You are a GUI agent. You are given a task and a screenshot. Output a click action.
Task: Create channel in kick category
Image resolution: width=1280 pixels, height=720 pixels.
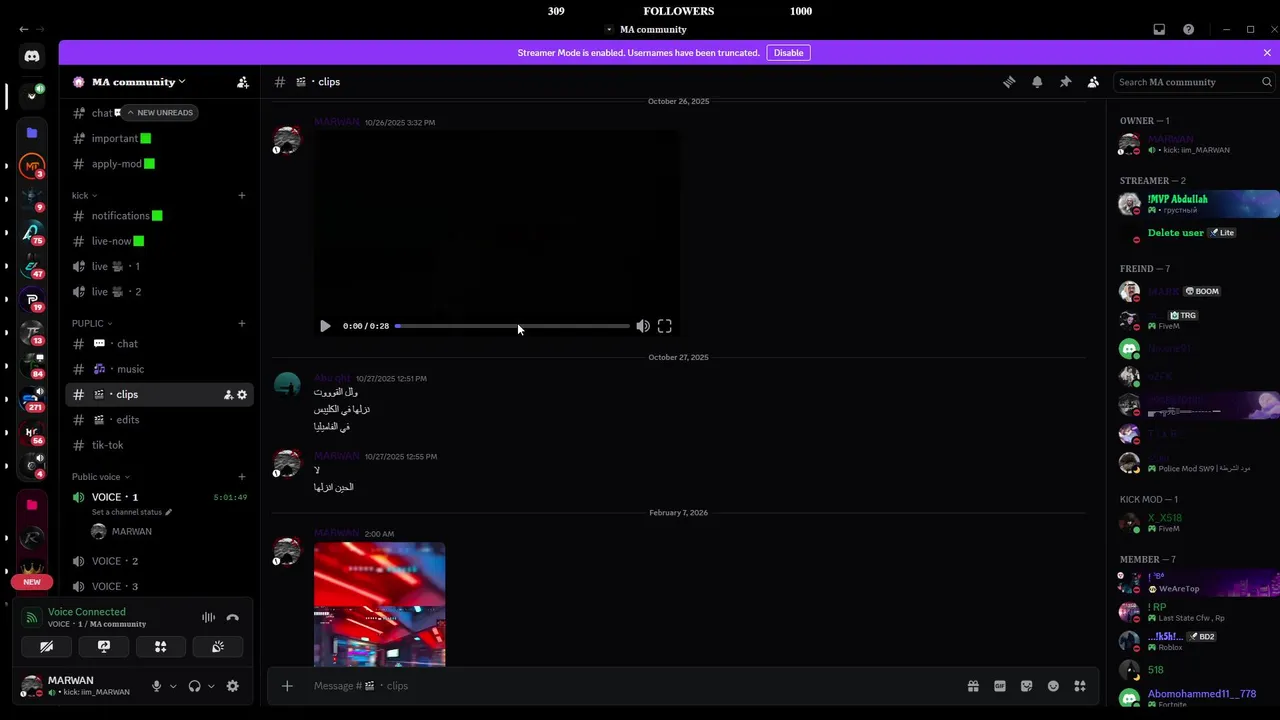tap(242, 196)
